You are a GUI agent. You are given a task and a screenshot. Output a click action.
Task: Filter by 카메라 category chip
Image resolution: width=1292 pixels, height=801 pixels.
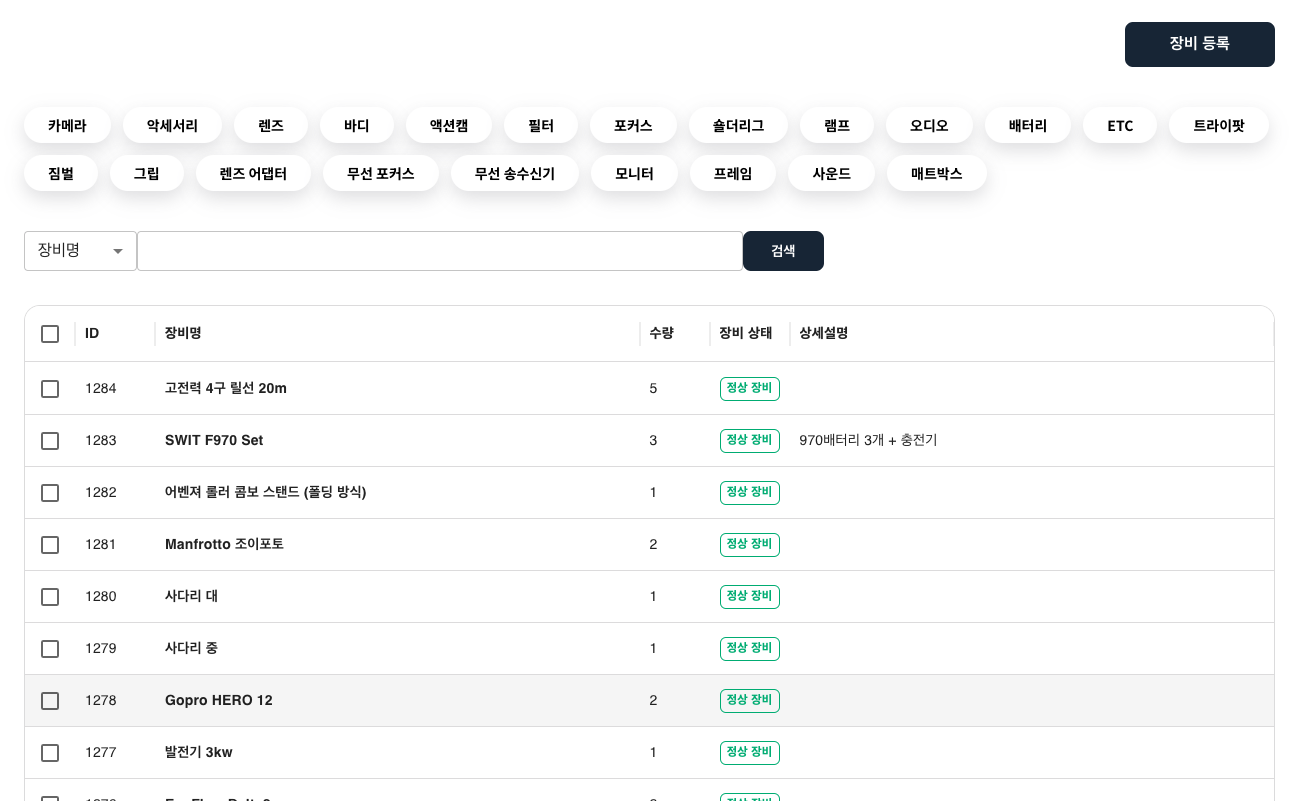(67, 126)
